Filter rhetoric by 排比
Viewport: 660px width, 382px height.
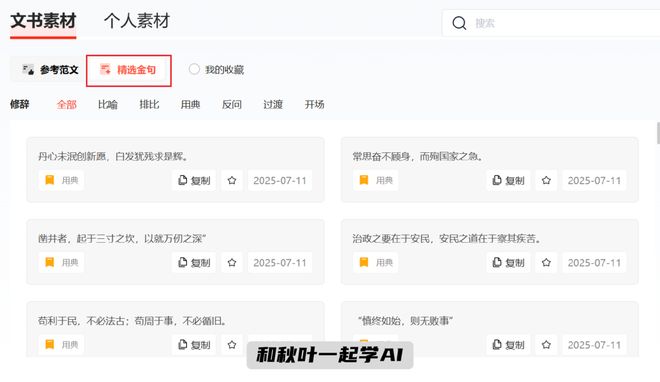pyautogui.click(x=149, y=104)
